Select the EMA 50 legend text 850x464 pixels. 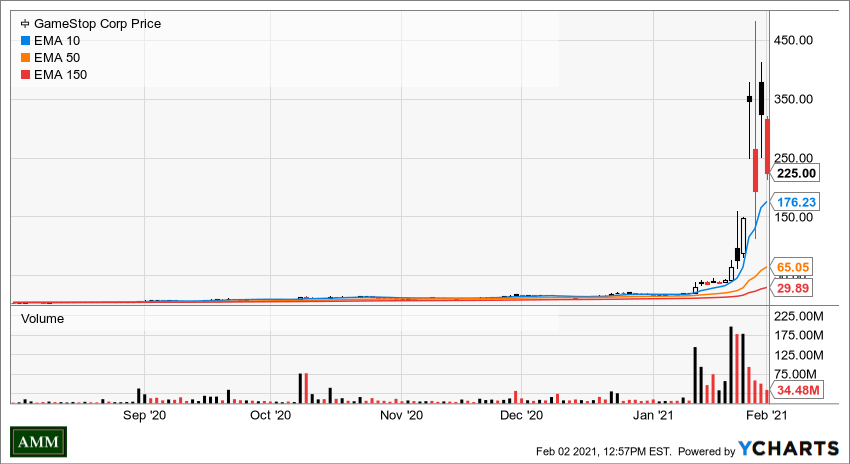[57, 57]
